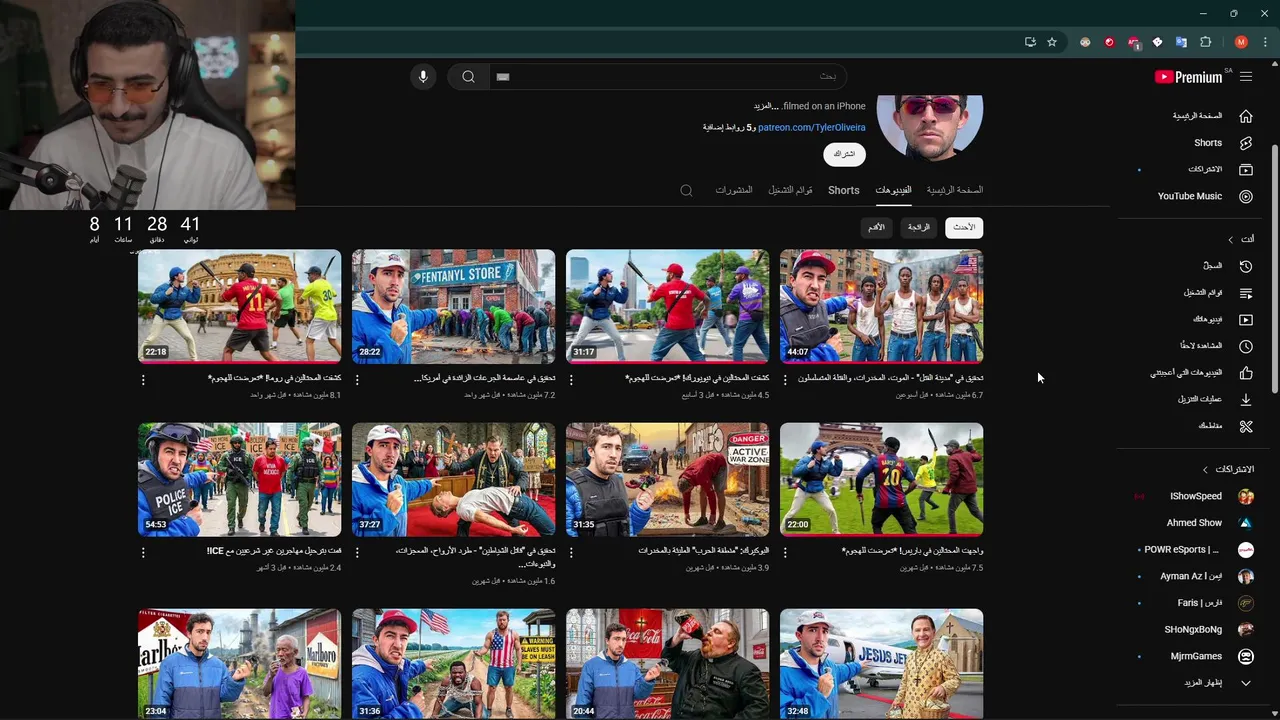This screenshot has height=720, width=1280.
Task: Click the YouTube search input field
Action: (x=667, y=77)
